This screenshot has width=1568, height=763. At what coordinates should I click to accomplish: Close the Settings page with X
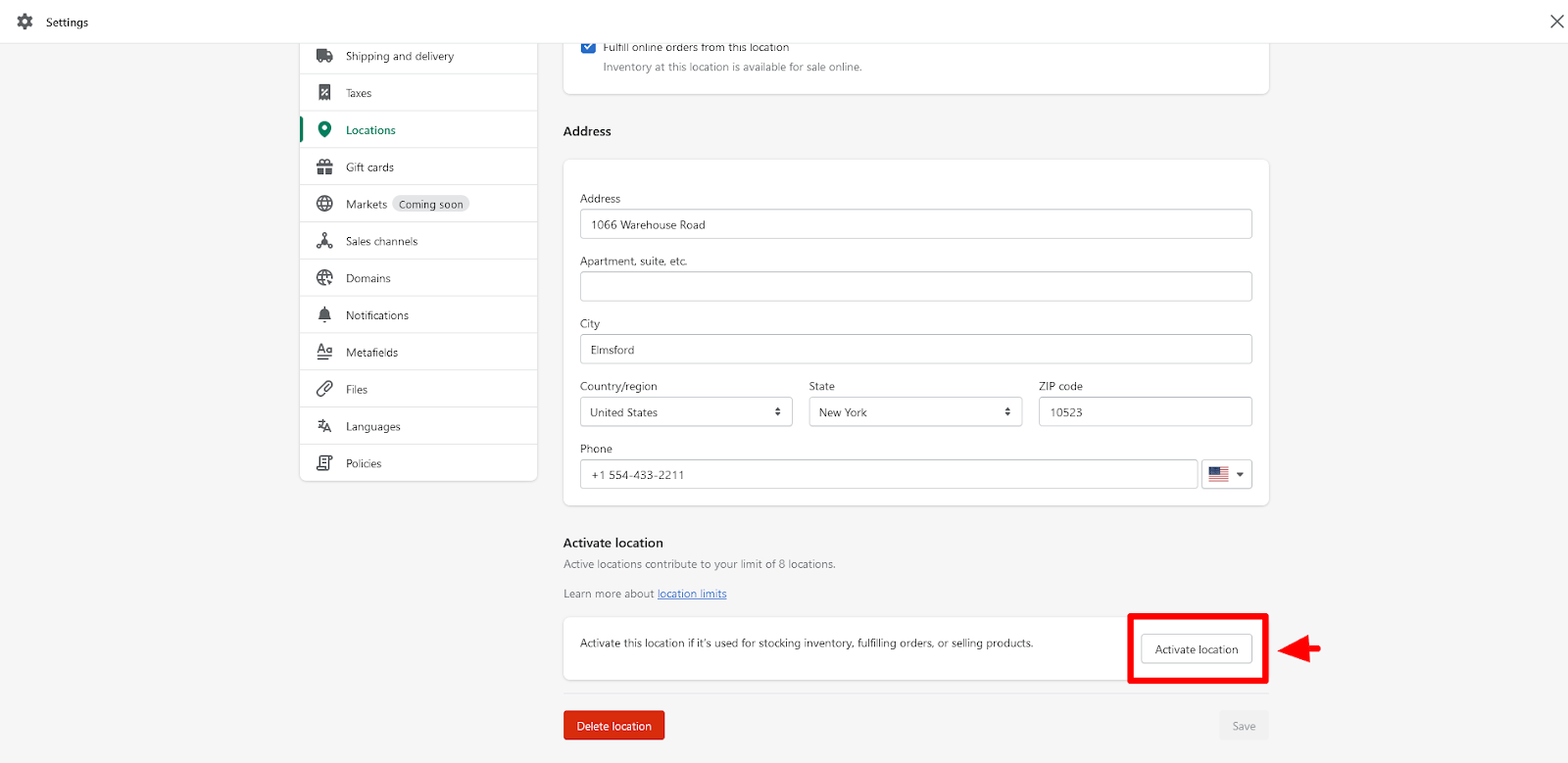[x=1556, y=22]
